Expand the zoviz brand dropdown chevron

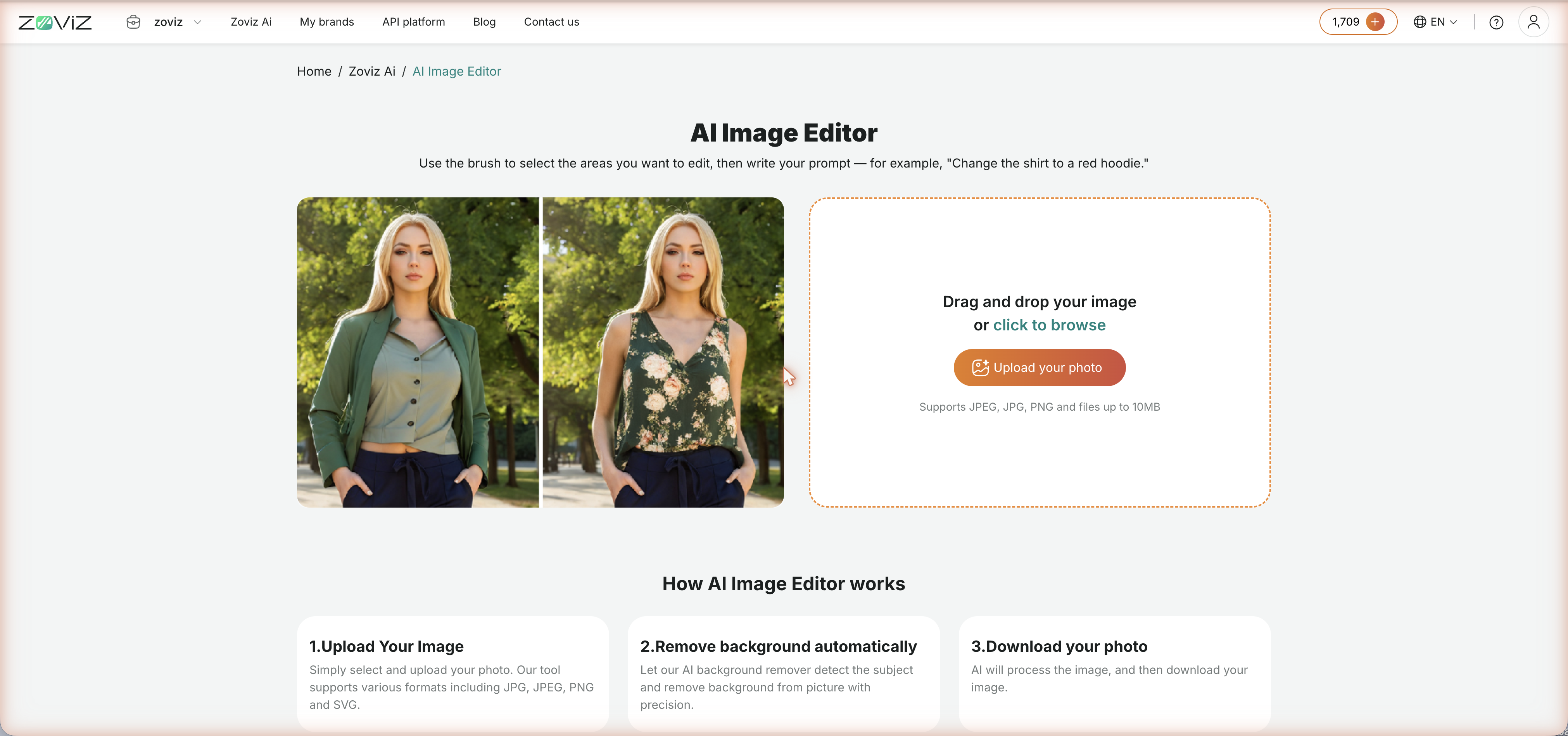click(x=197, y=22)
